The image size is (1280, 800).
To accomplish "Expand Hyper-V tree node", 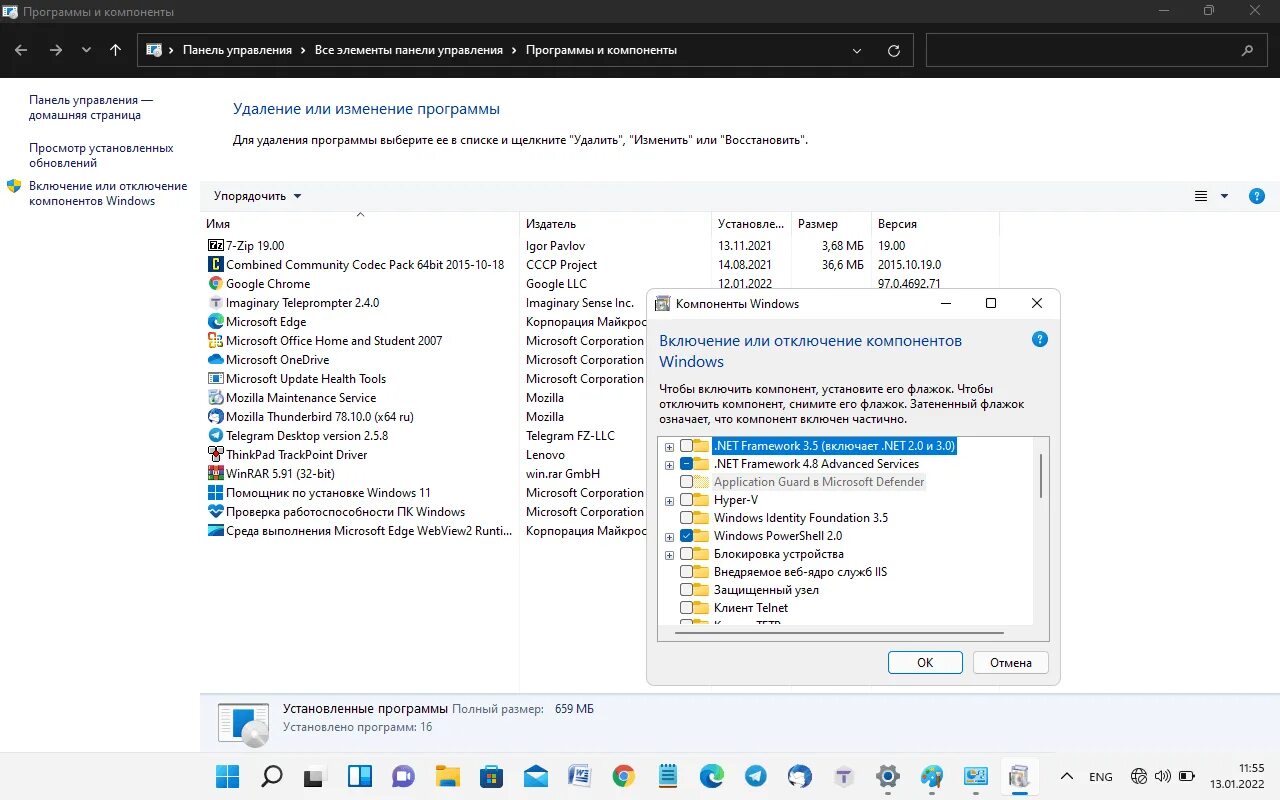I will click(x=669, y=500).
